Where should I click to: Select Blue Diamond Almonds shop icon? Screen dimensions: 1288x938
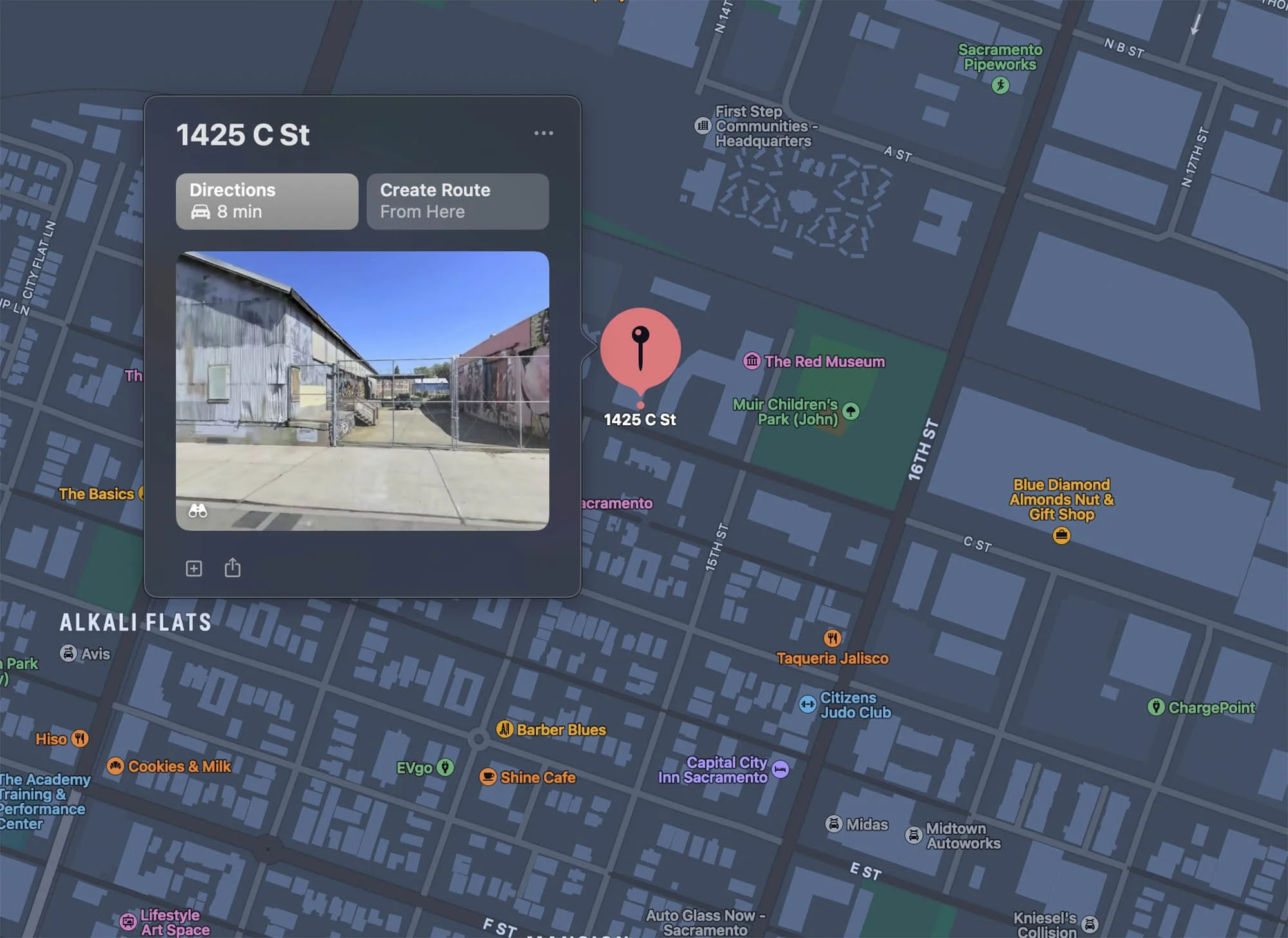pos(1061,535)
